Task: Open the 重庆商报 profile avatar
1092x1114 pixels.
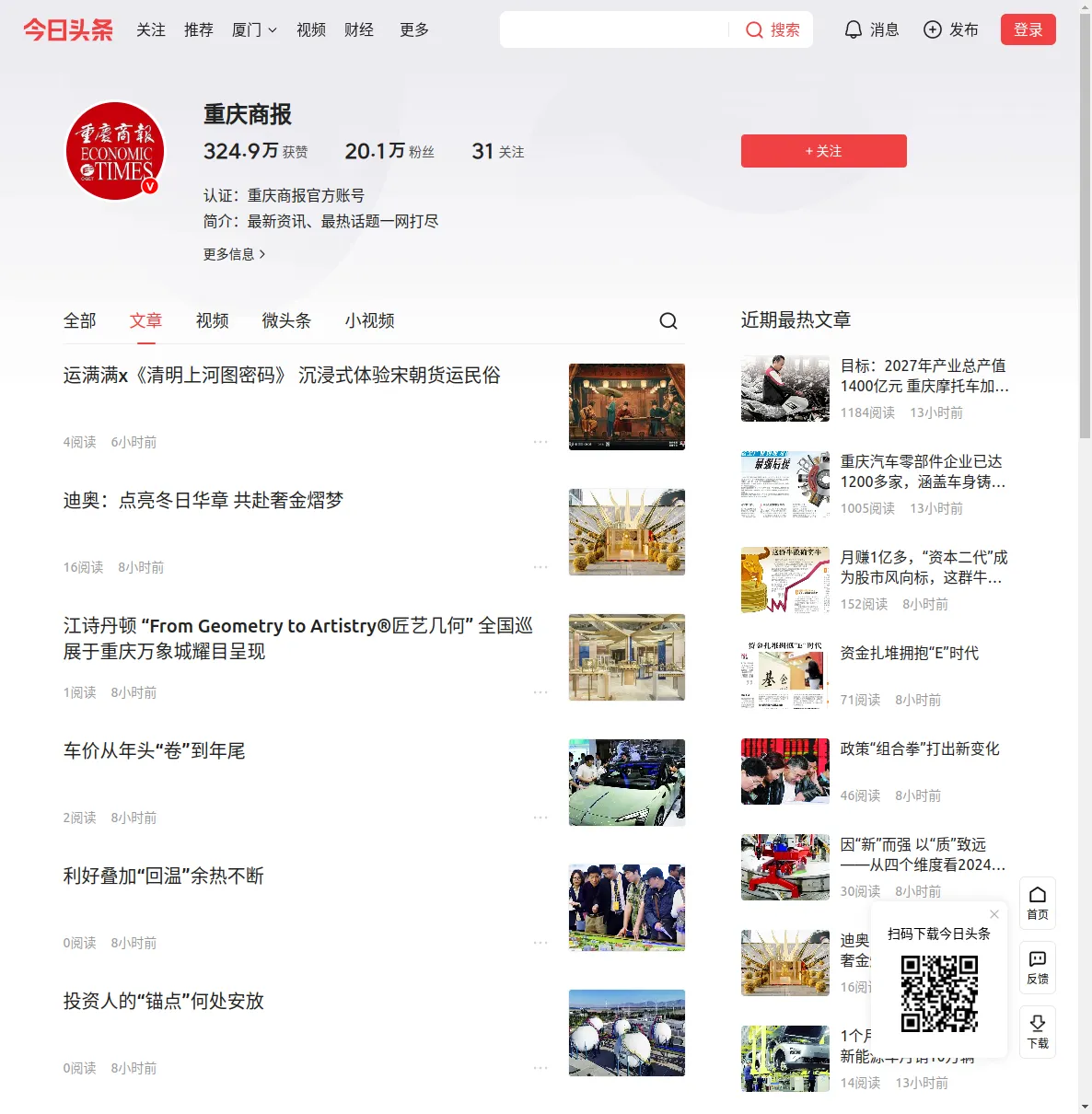Action: point(115,151)
